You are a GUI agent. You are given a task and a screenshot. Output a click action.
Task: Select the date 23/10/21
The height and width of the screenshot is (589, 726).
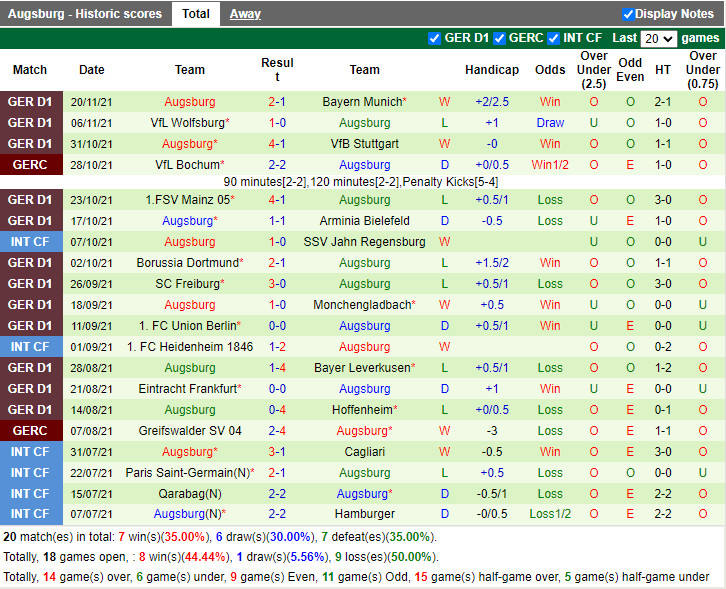pos(91,200)
